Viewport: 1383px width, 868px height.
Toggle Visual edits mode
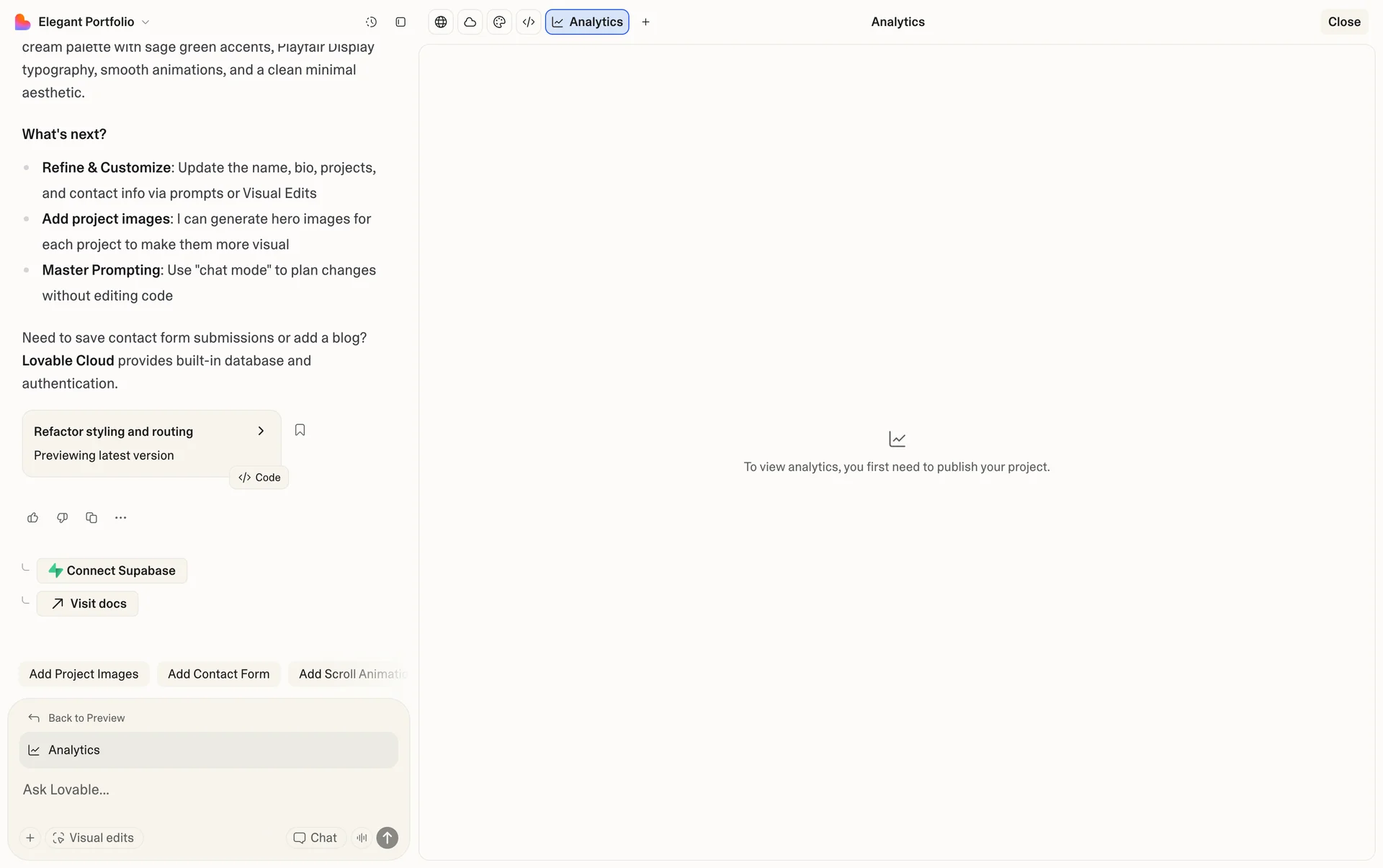point(94,838)
